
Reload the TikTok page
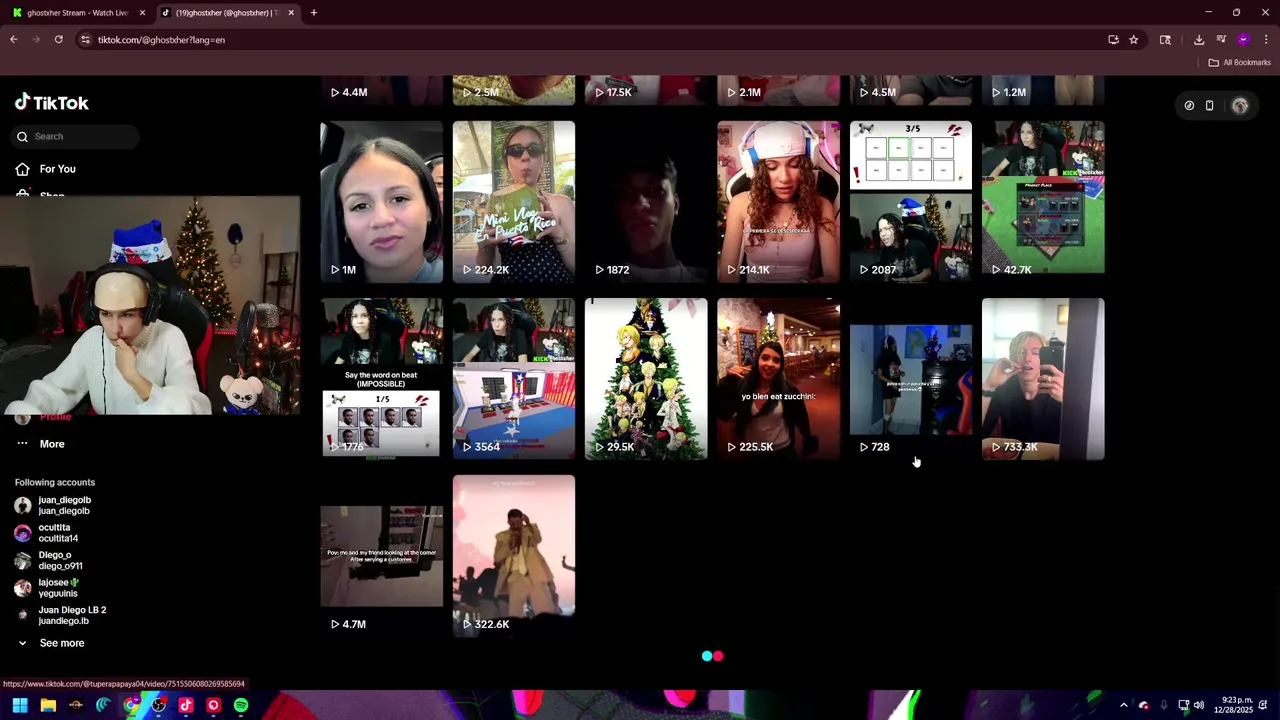58,40
